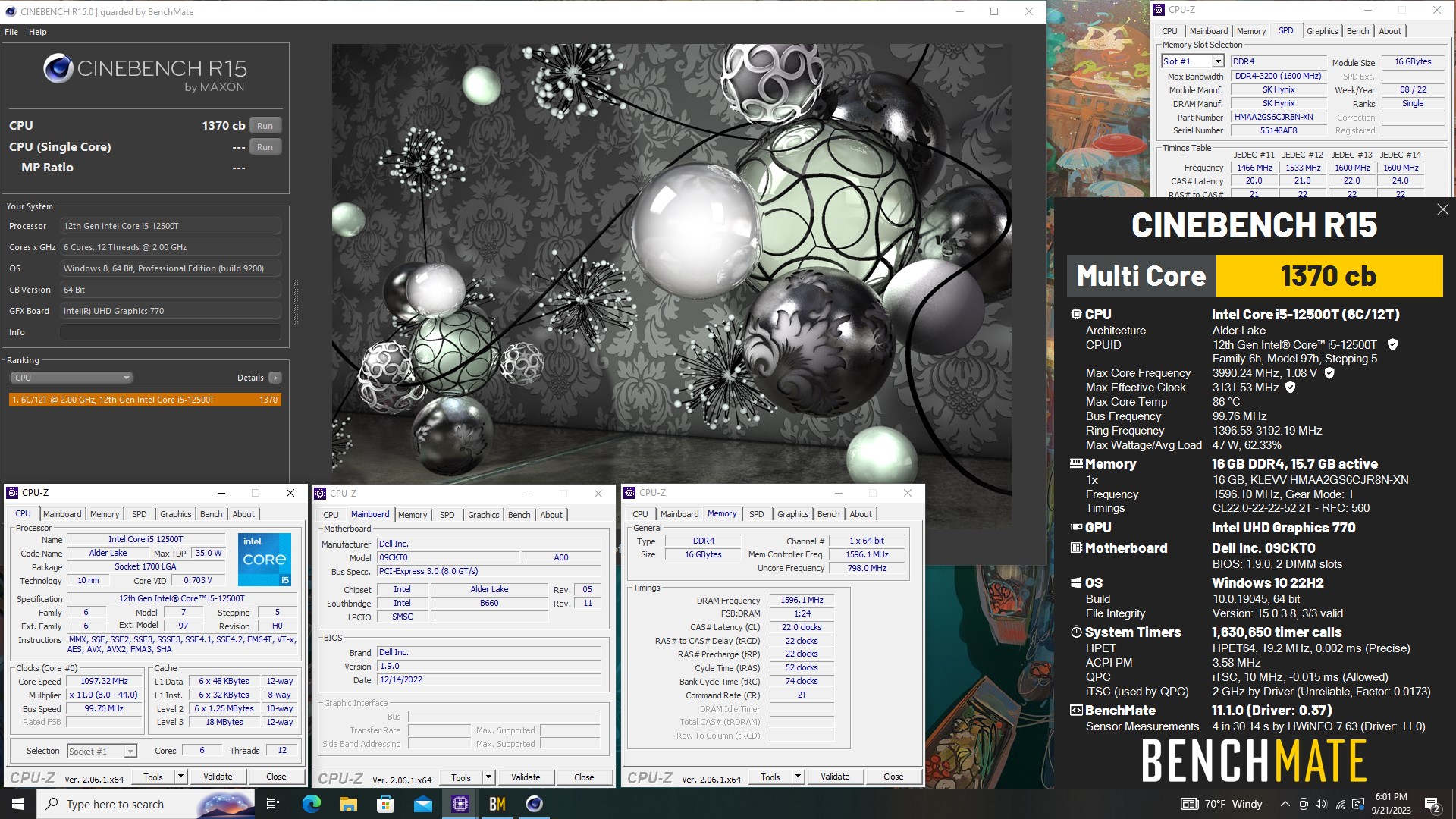The image size is (1456, 819).
Task: Click the Intel Core i5 badge in CPU-Z
Action: tap(265, 560)
